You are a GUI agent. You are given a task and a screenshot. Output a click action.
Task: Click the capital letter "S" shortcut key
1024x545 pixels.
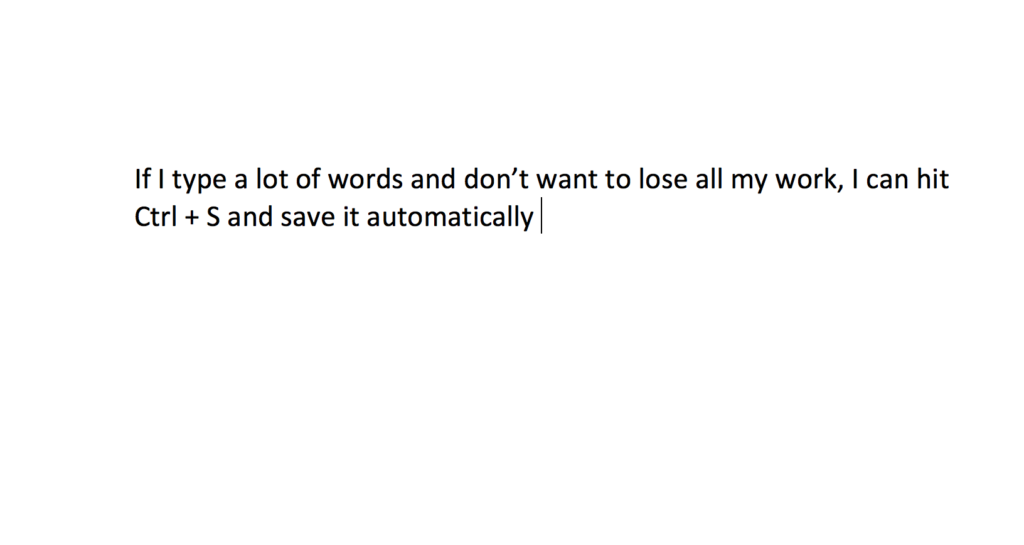213,217
